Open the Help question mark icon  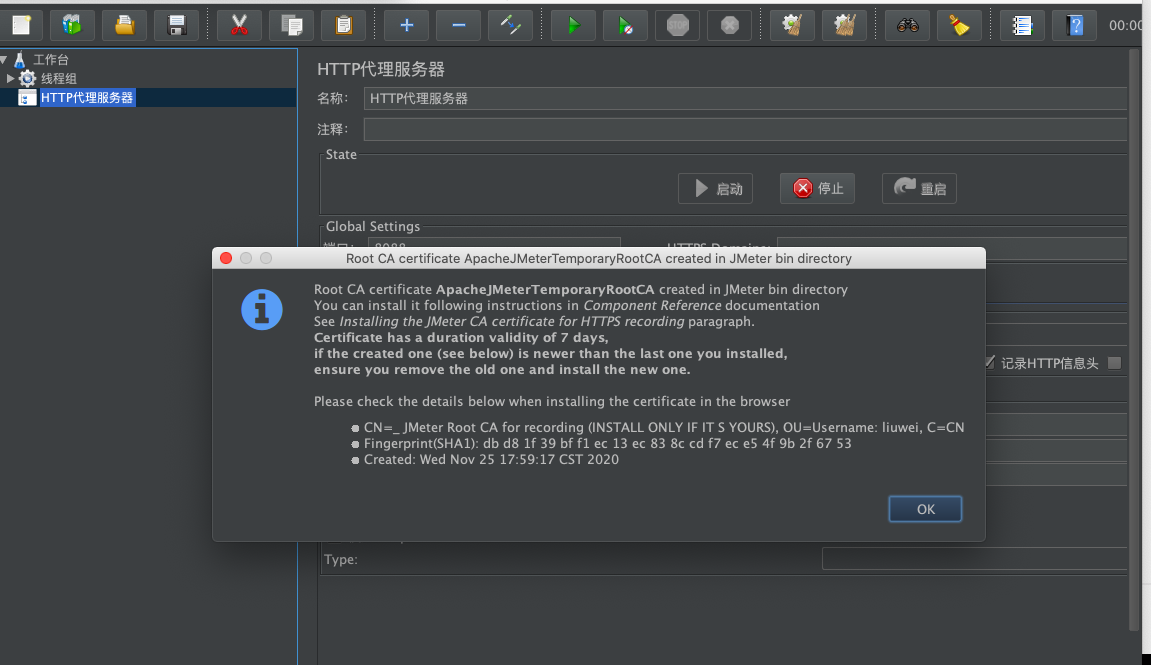[x=1075, y=25]
